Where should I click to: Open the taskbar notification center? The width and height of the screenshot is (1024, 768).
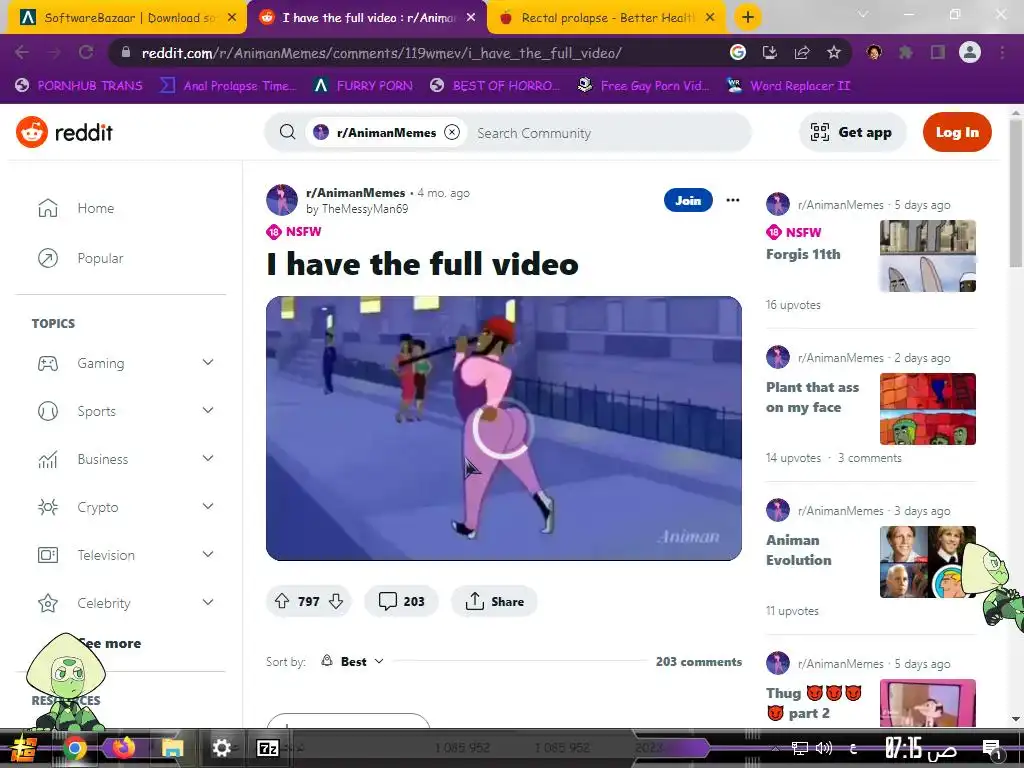pyautogui.click(x=991, y=748)
